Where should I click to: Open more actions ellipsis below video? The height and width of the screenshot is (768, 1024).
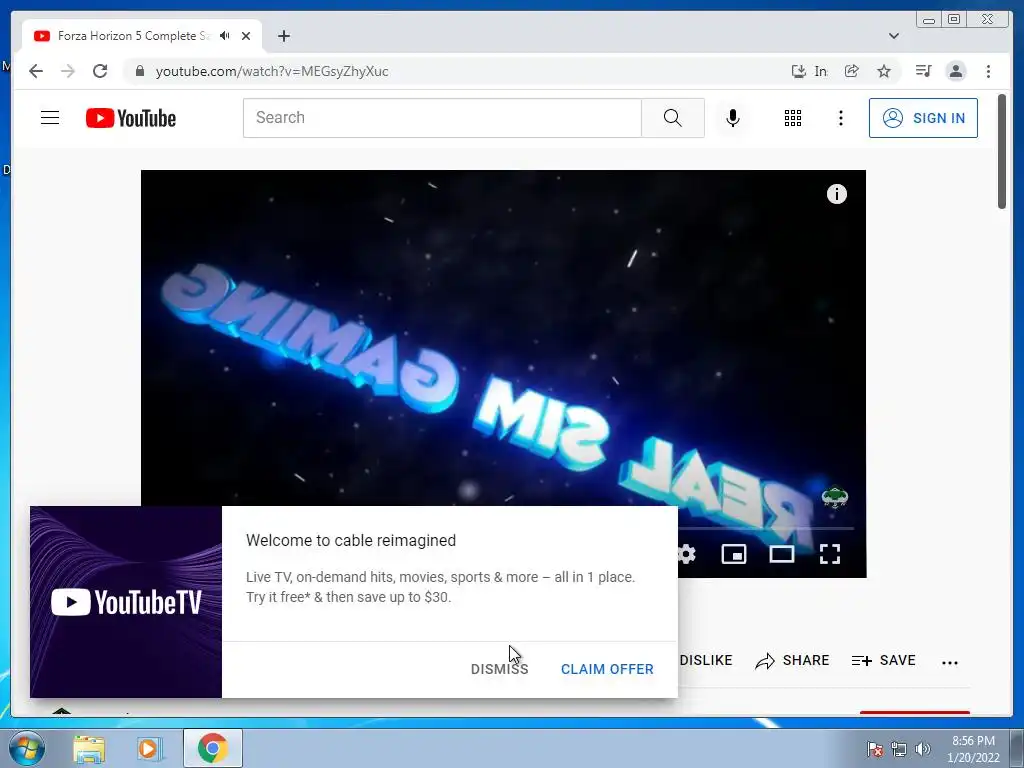click(950, 662)
